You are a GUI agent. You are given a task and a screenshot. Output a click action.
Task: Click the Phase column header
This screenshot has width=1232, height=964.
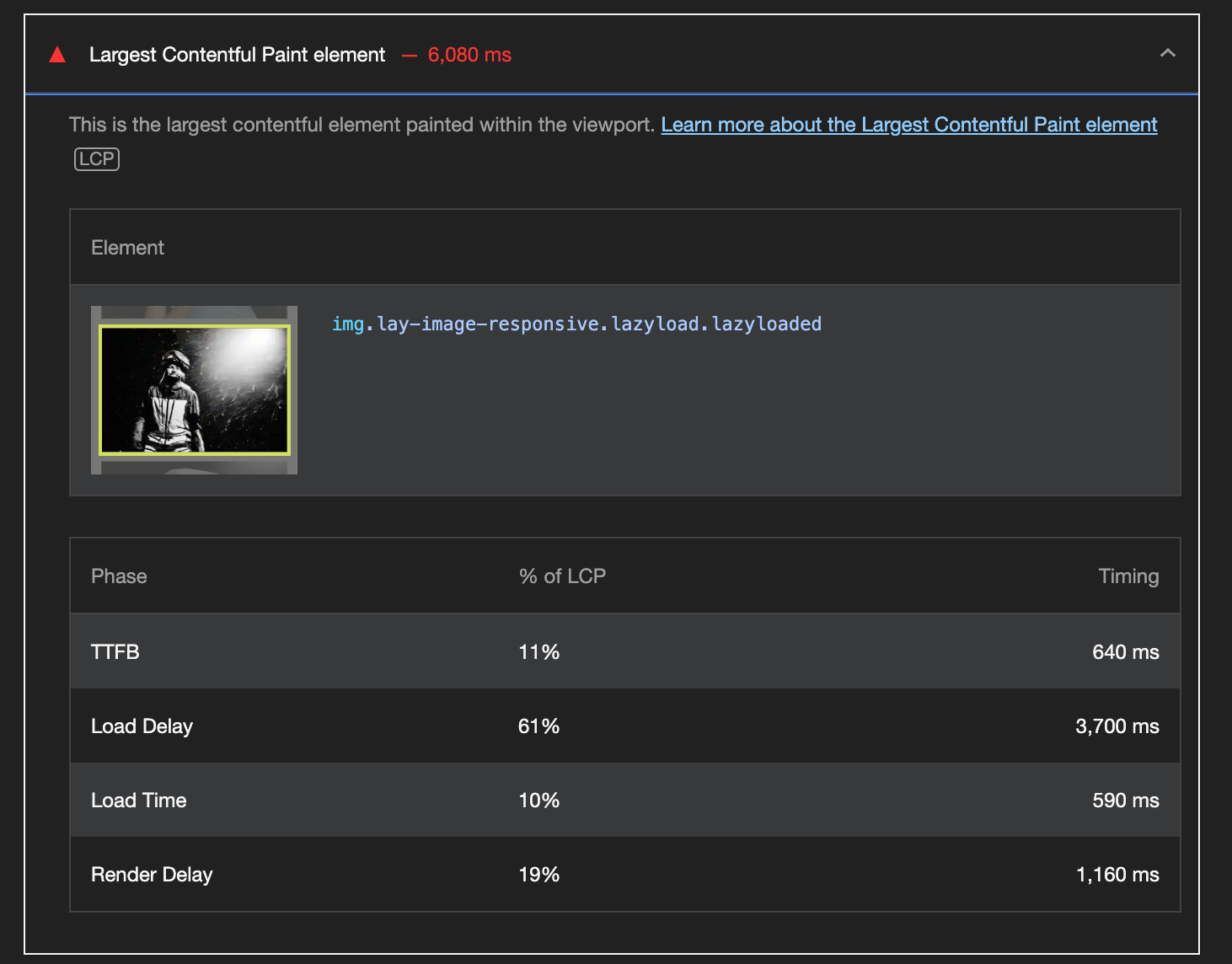119,576
